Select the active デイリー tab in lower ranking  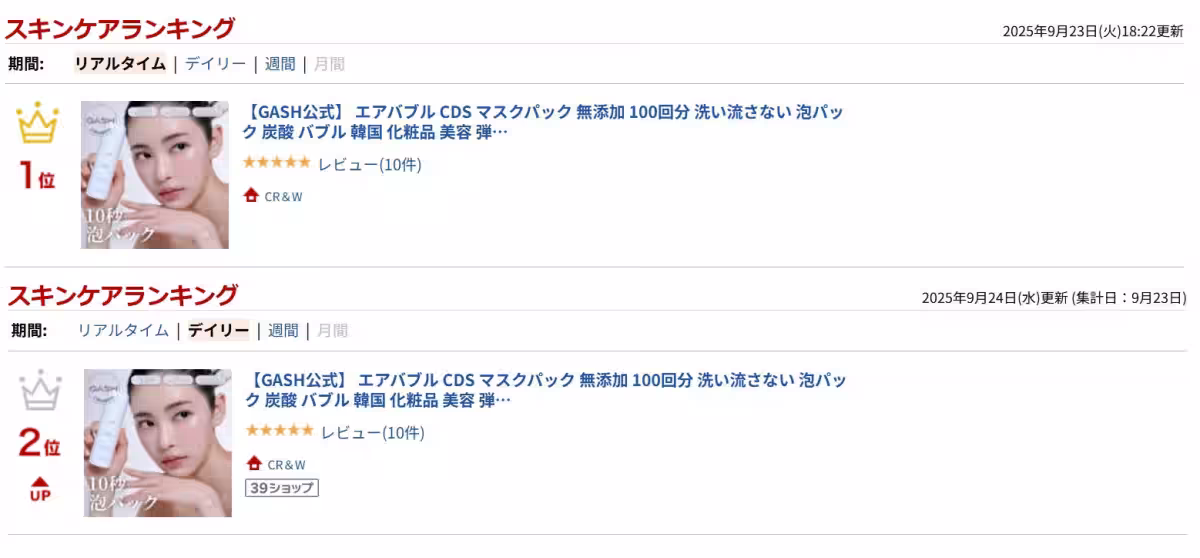tap(218, 330)
